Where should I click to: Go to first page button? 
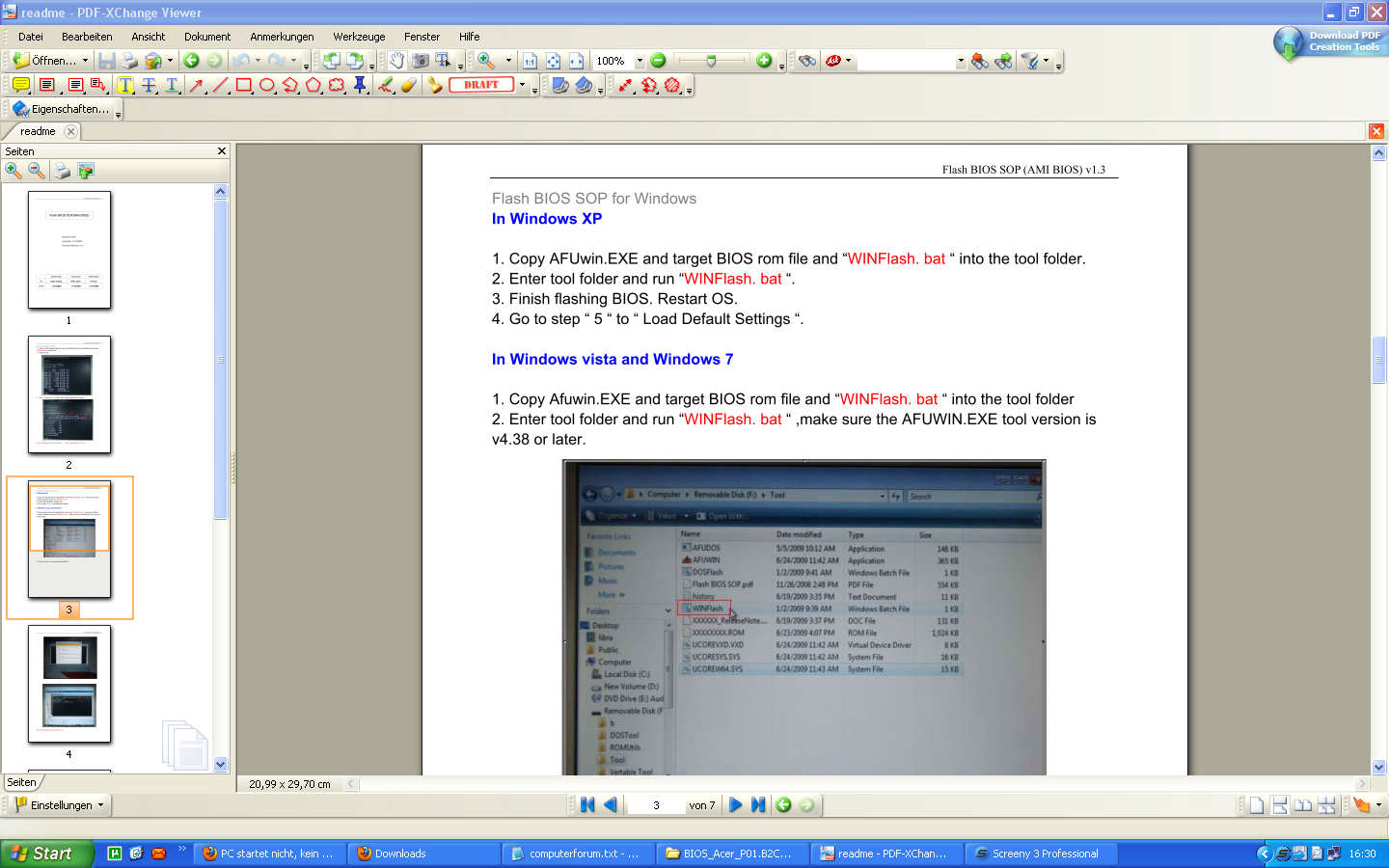coord(587,805)
